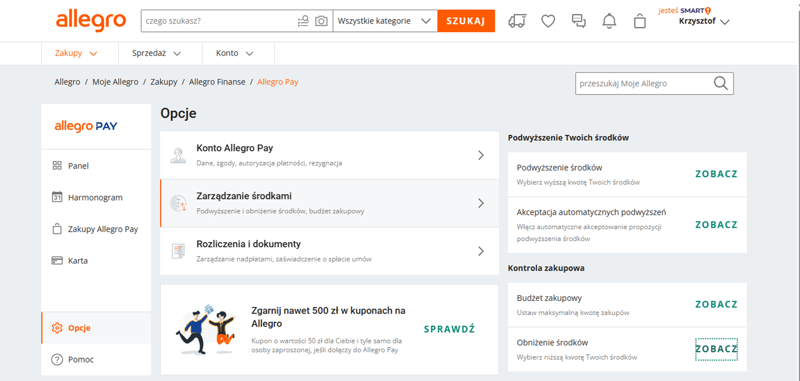Image resolution: width=800 pixels, height=381 pixels.
Task: Click ZOBACZ for Obniżenie środków
Action: pos(716,349)
